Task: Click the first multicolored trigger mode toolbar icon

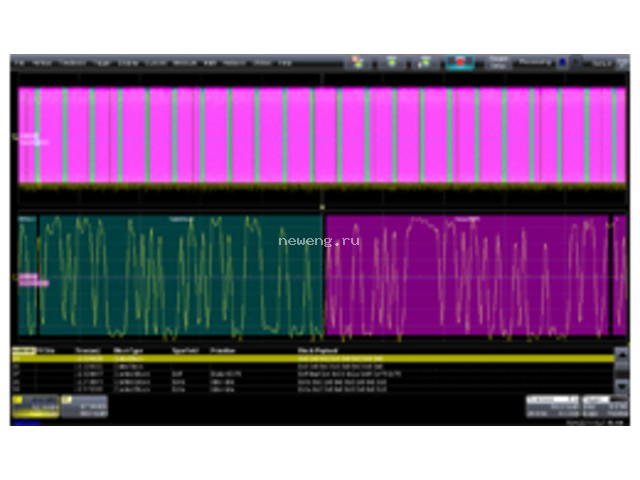Action: pos(358,62)
